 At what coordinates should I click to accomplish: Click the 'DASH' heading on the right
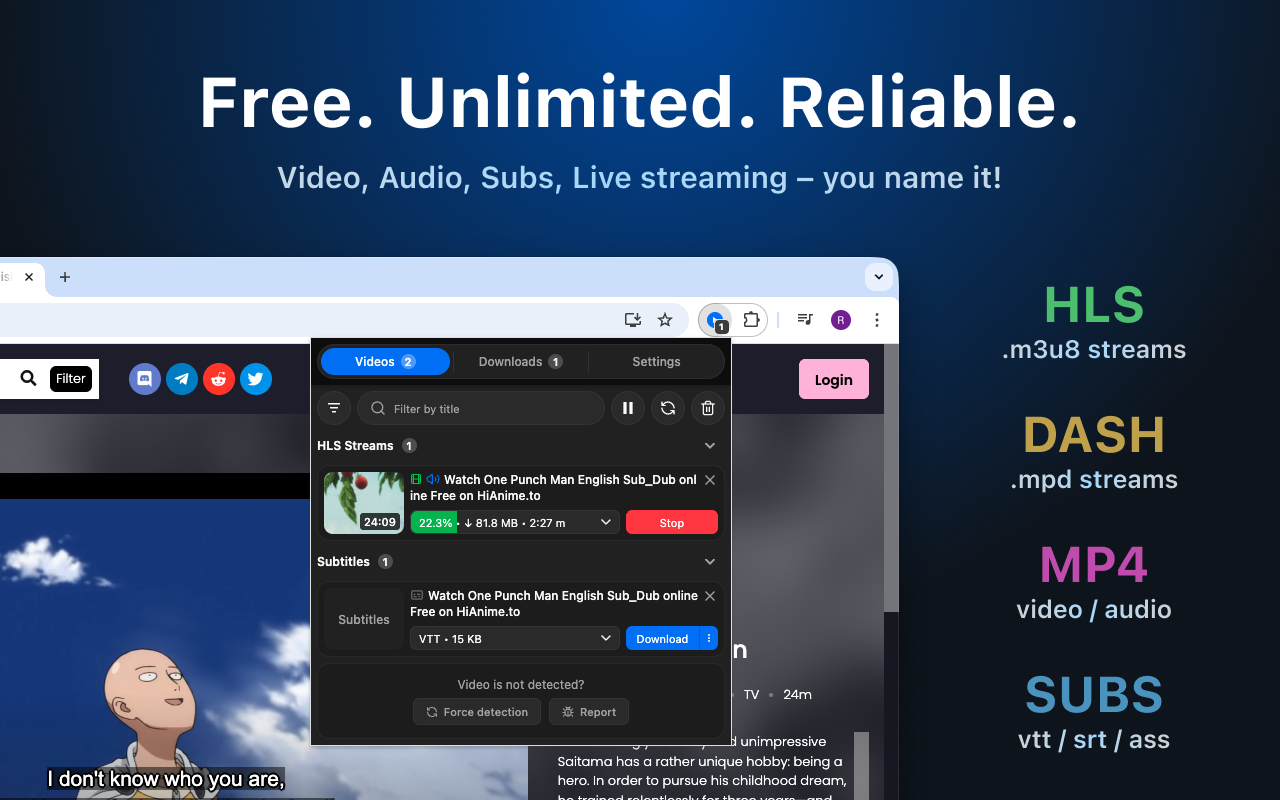1094,435
